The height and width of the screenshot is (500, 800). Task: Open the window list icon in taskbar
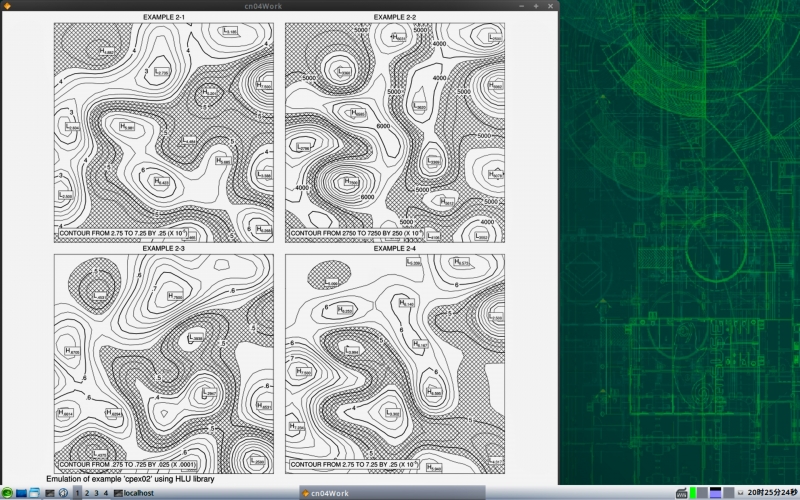(x=34, y=493)
